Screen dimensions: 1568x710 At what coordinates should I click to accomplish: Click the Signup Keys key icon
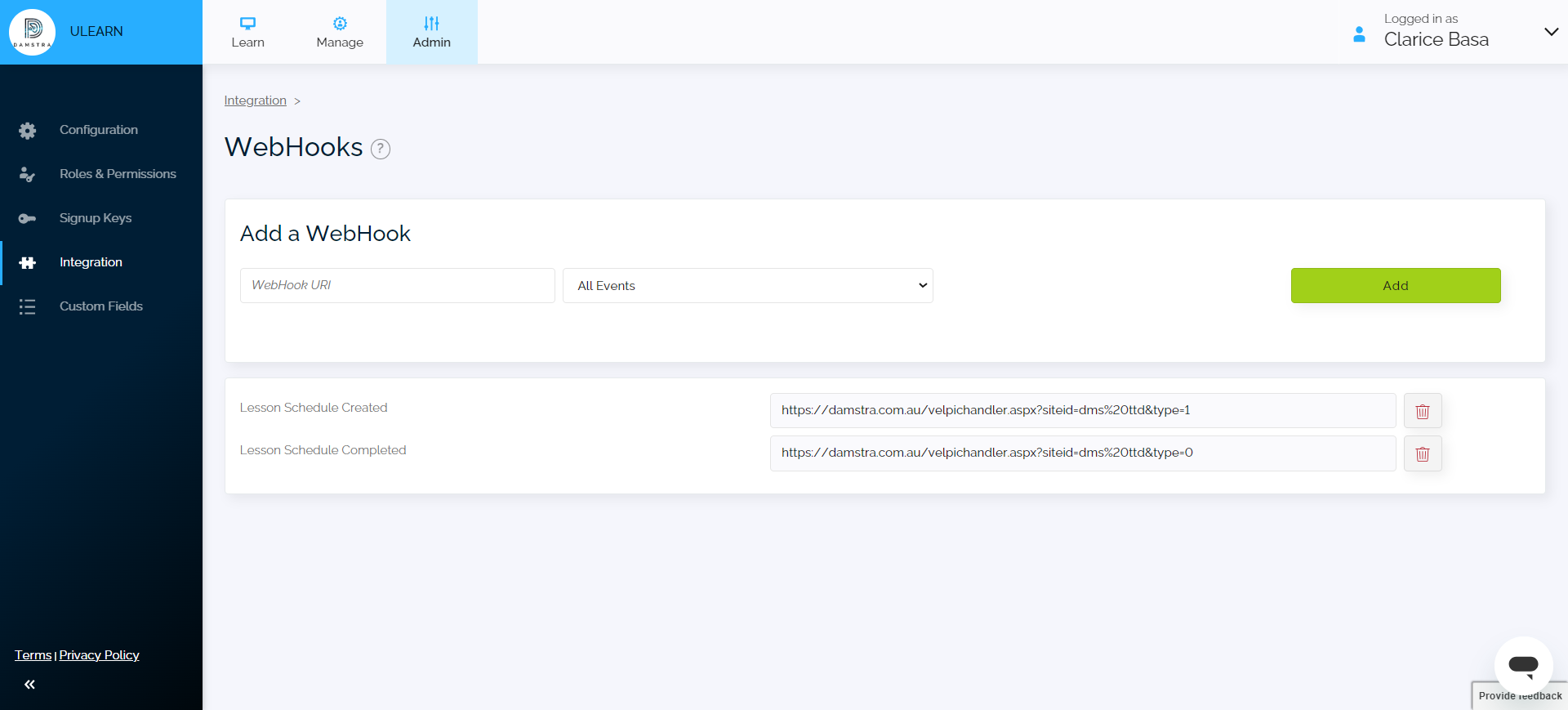tap(28, 218)
